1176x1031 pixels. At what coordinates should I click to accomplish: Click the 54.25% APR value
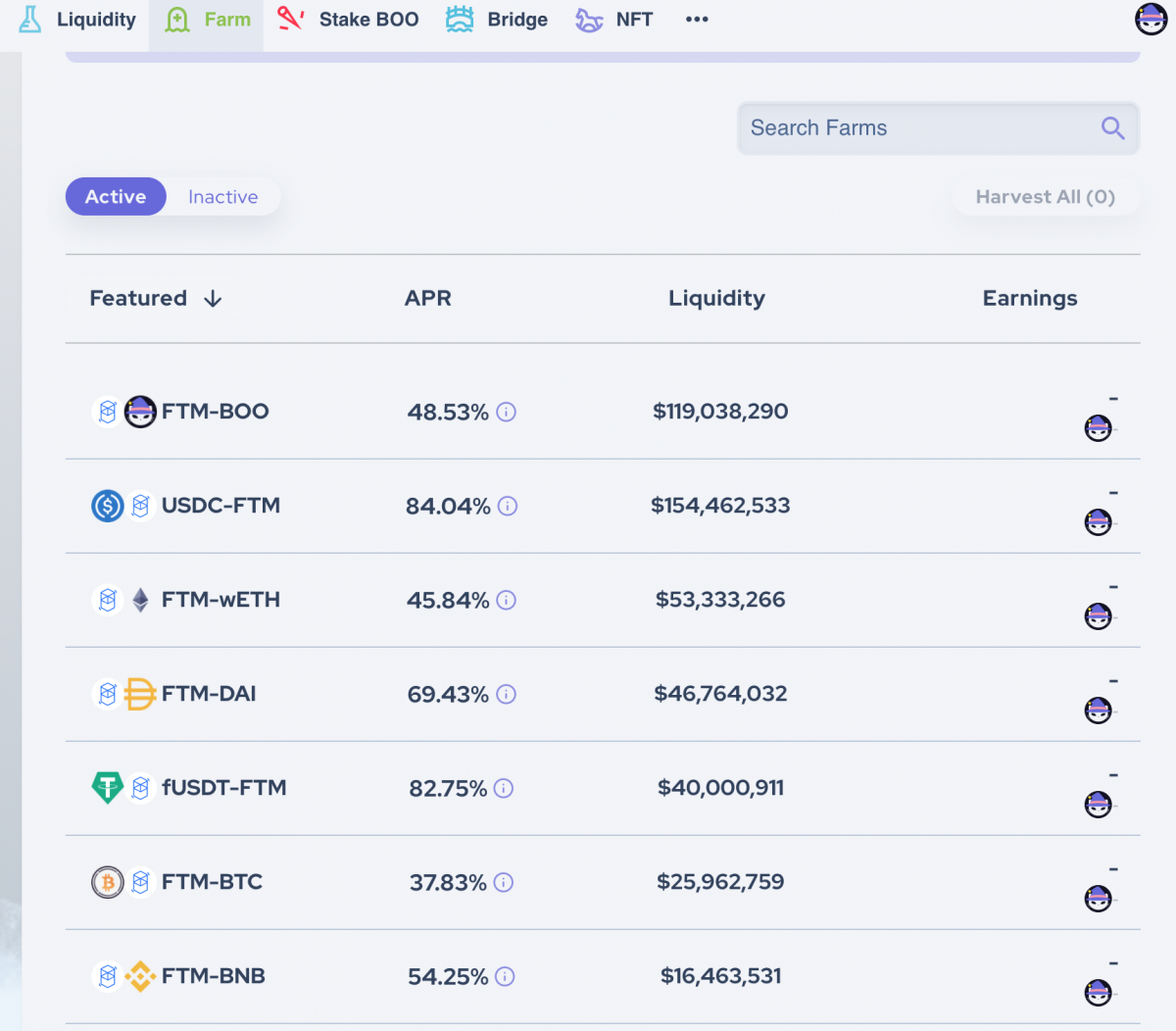[x=448, y=977]
